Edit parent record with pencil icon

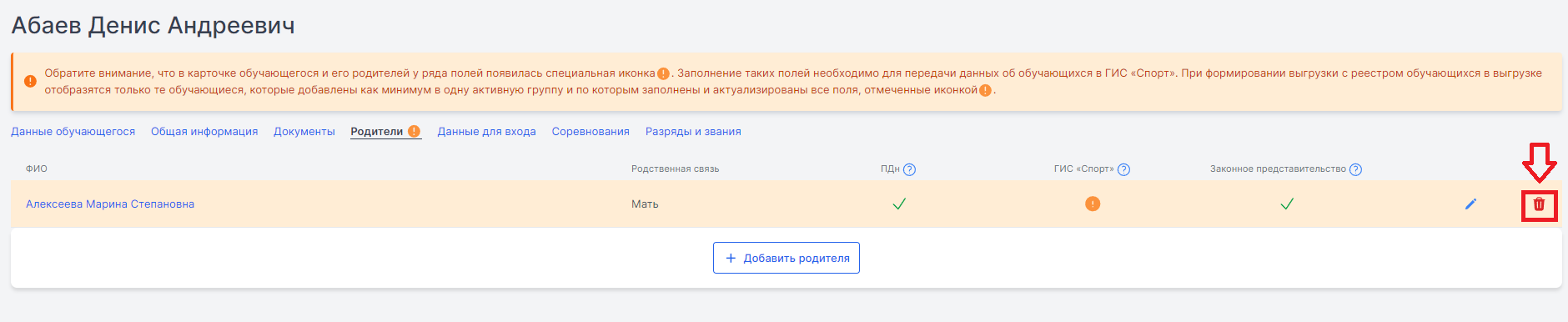click(x=1470, y=204)
